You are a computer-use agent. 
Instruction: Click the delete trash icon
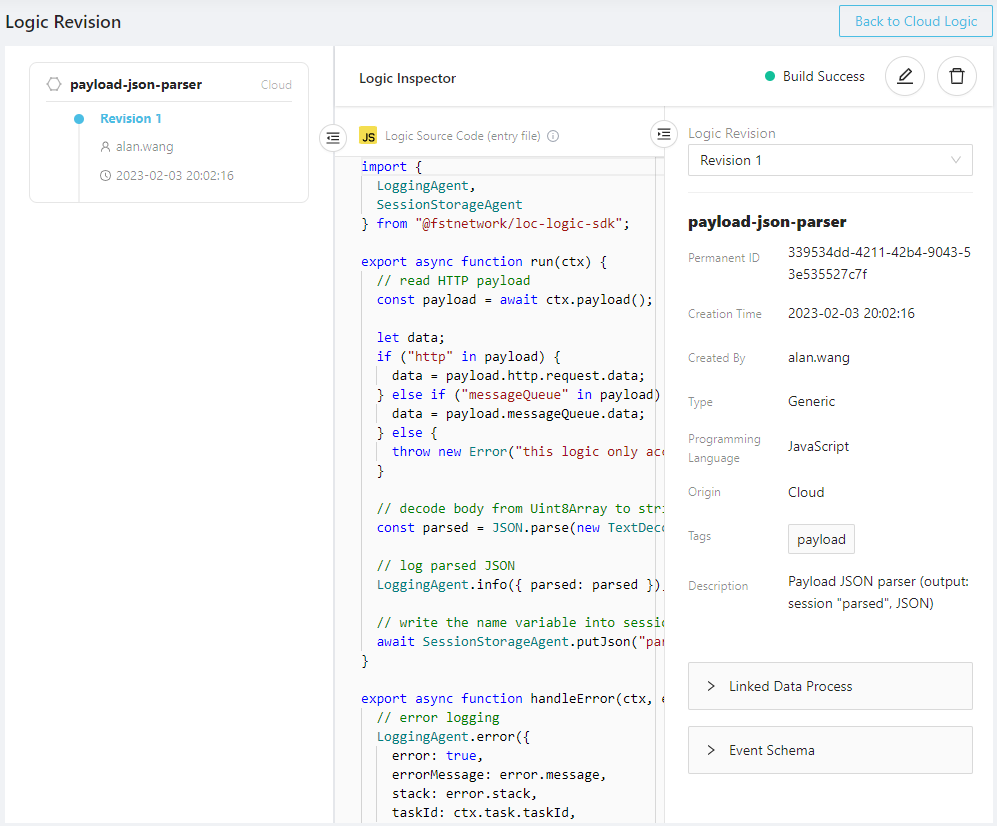(x=957, y=77)
